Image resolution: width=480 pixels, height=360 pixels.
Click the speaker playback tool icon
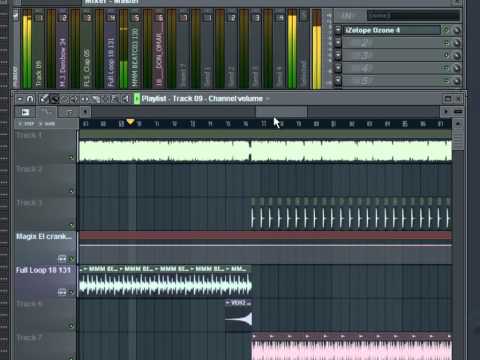[x=125, y=99]
